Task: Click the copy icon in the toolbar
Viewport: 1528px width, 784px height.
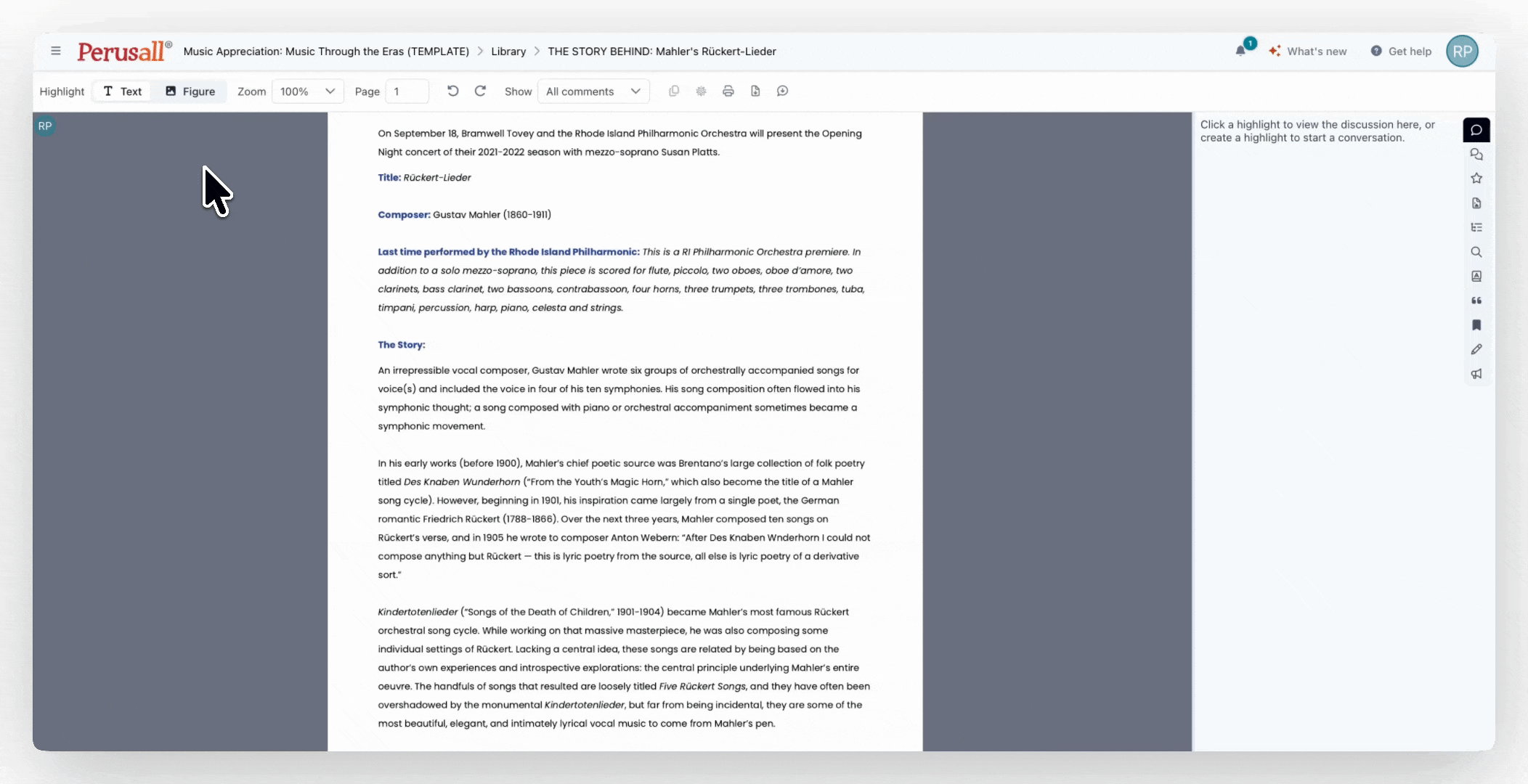Action: 674,91
